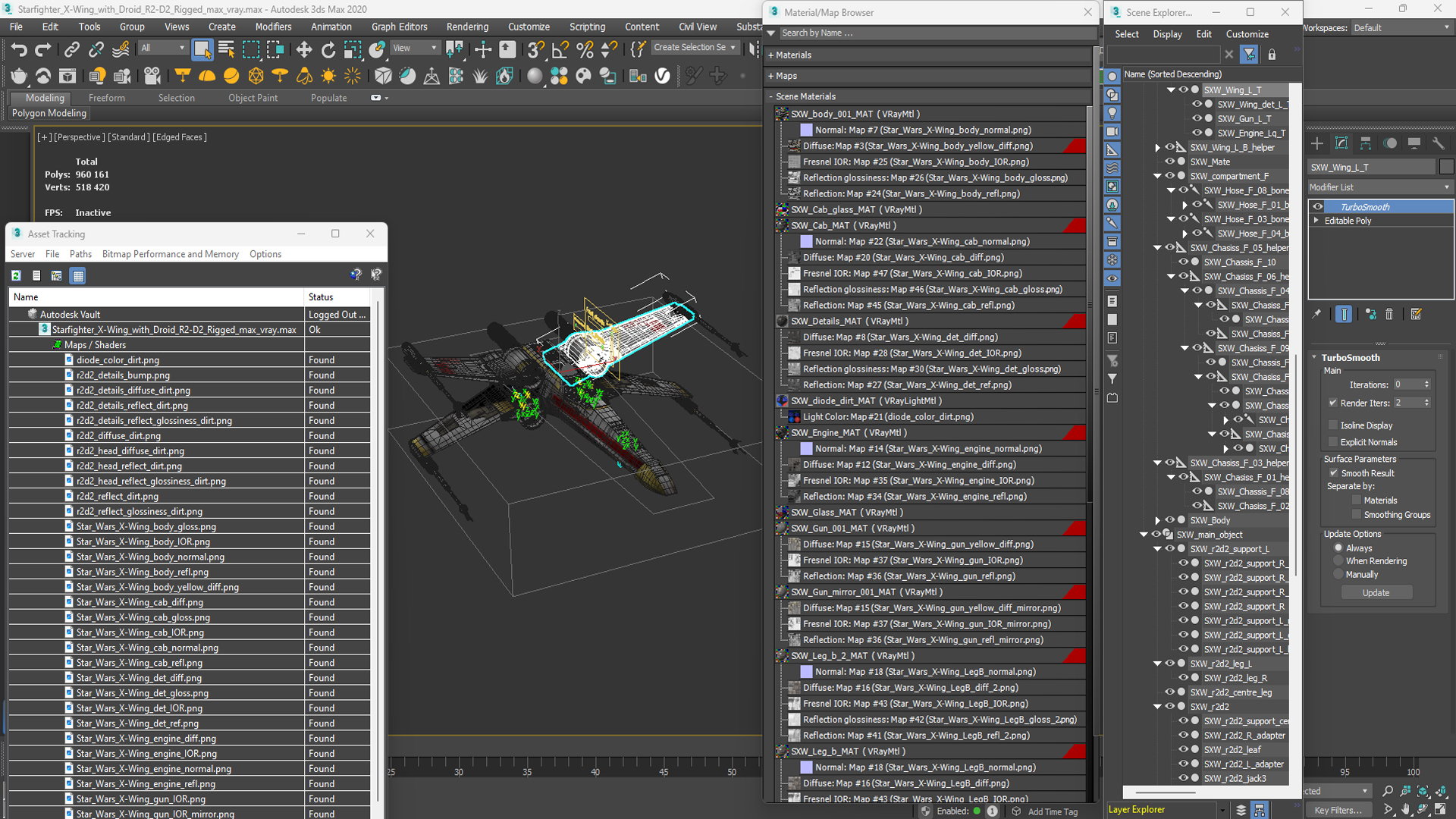Open Bitmap Performance and Memory menu

point(171,254)
